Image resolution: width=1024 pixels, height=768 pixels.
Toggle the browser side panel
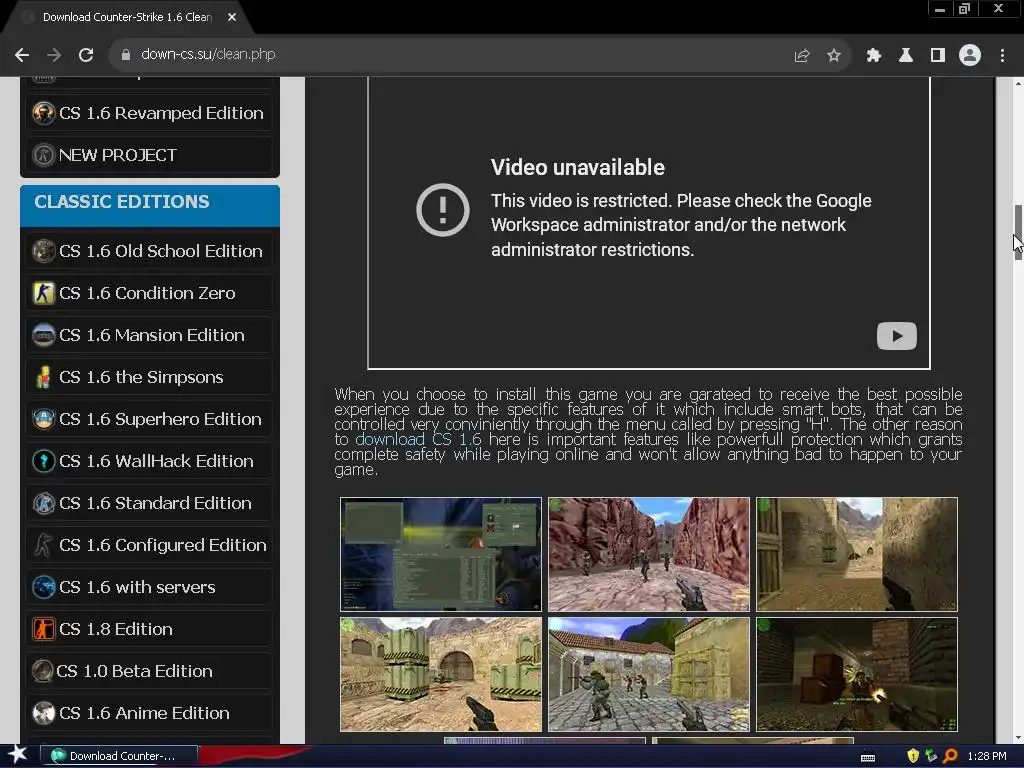coord(937,56)
